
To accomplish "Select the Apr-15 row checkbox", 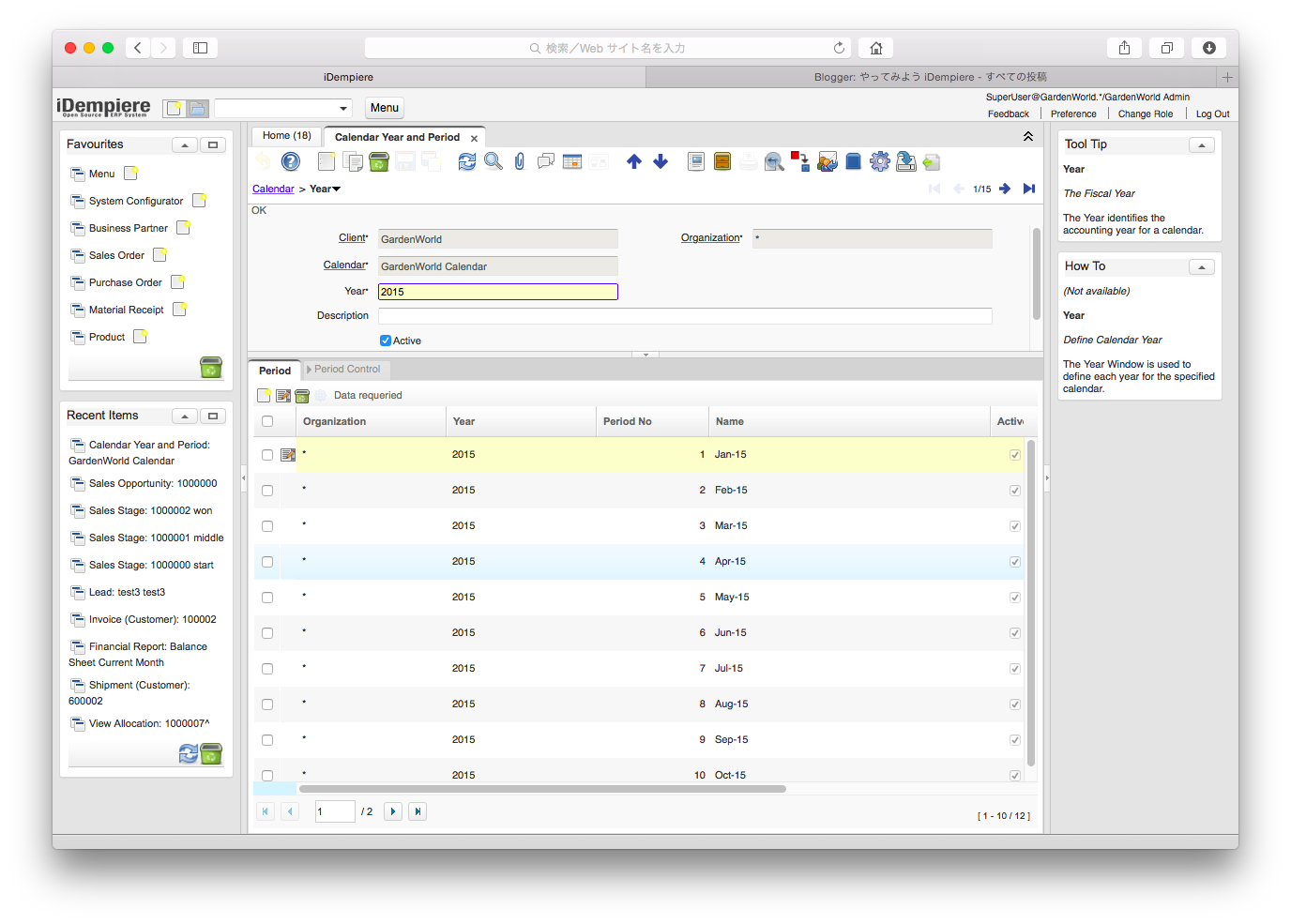I will (x=267, y=562).
